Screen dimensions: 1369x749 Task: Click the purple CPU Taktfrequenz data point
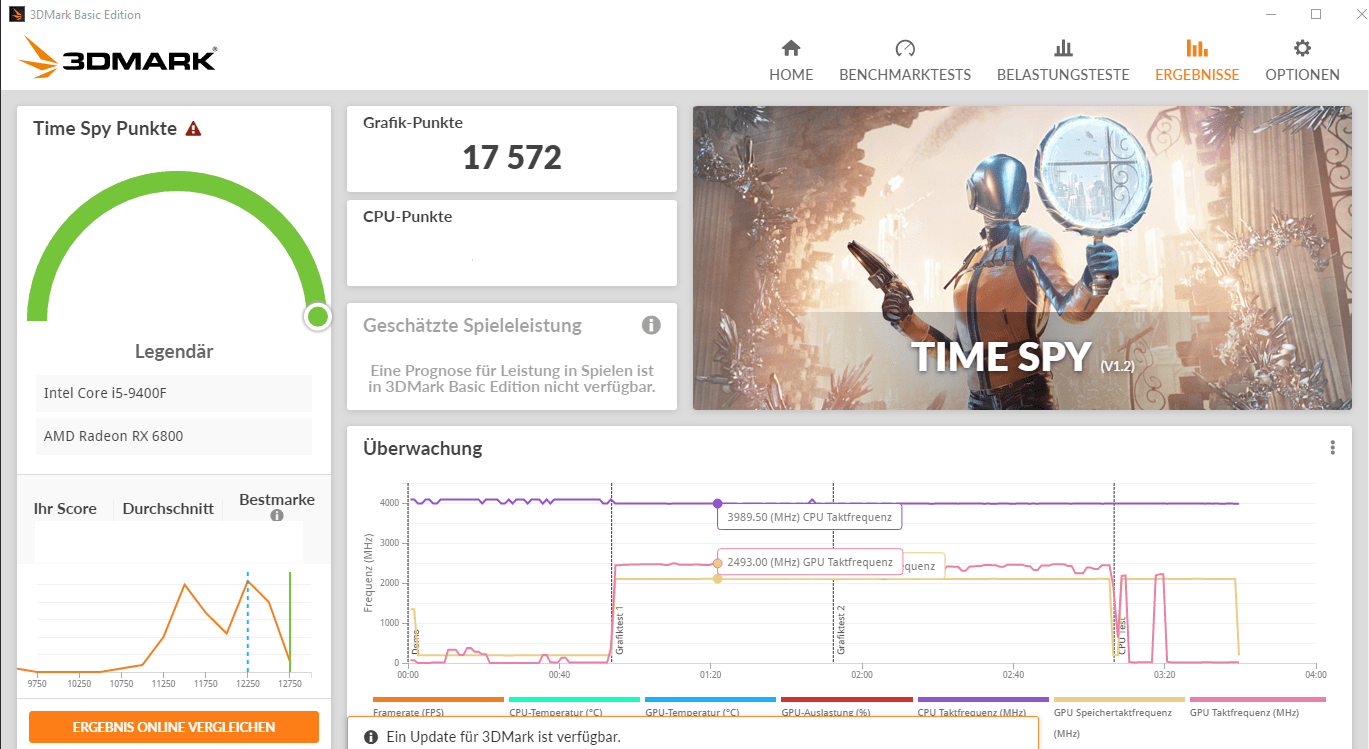click(717, 504)
